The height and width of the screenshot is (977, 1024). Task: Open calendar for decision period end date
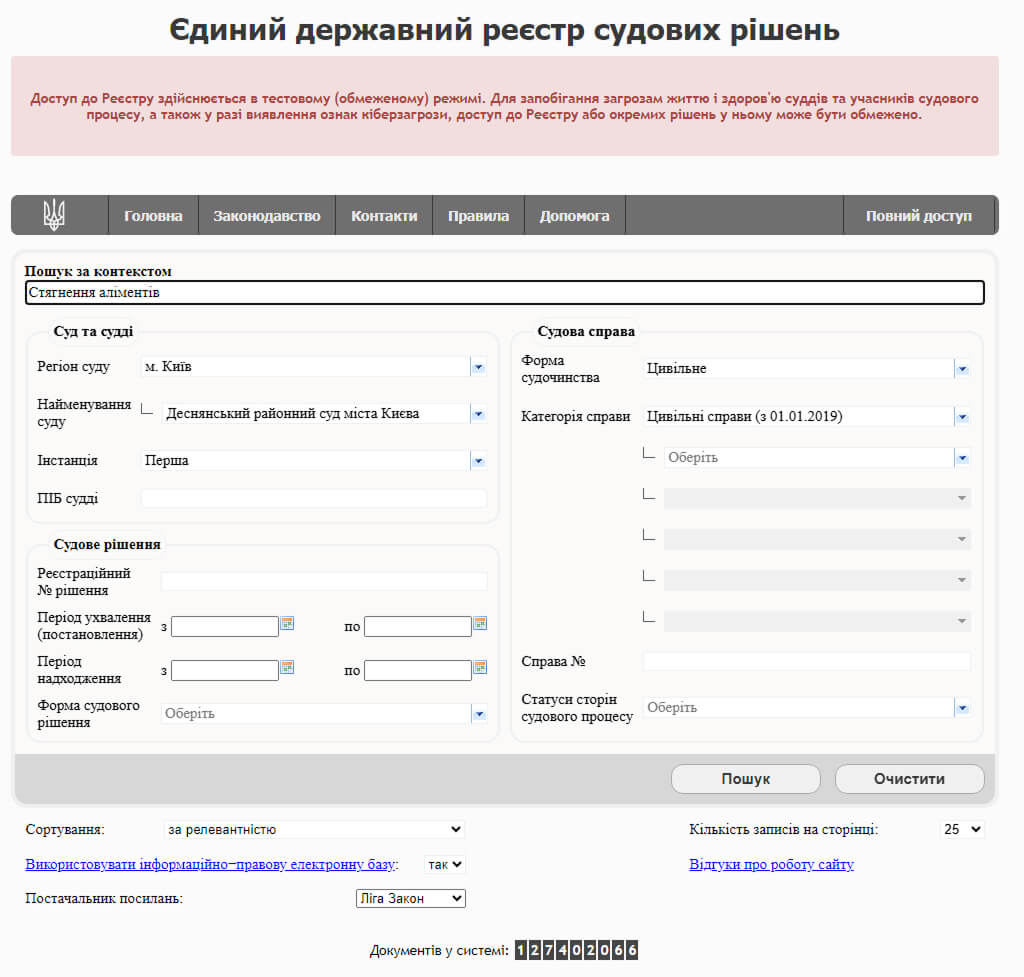(x=480, y=624)
